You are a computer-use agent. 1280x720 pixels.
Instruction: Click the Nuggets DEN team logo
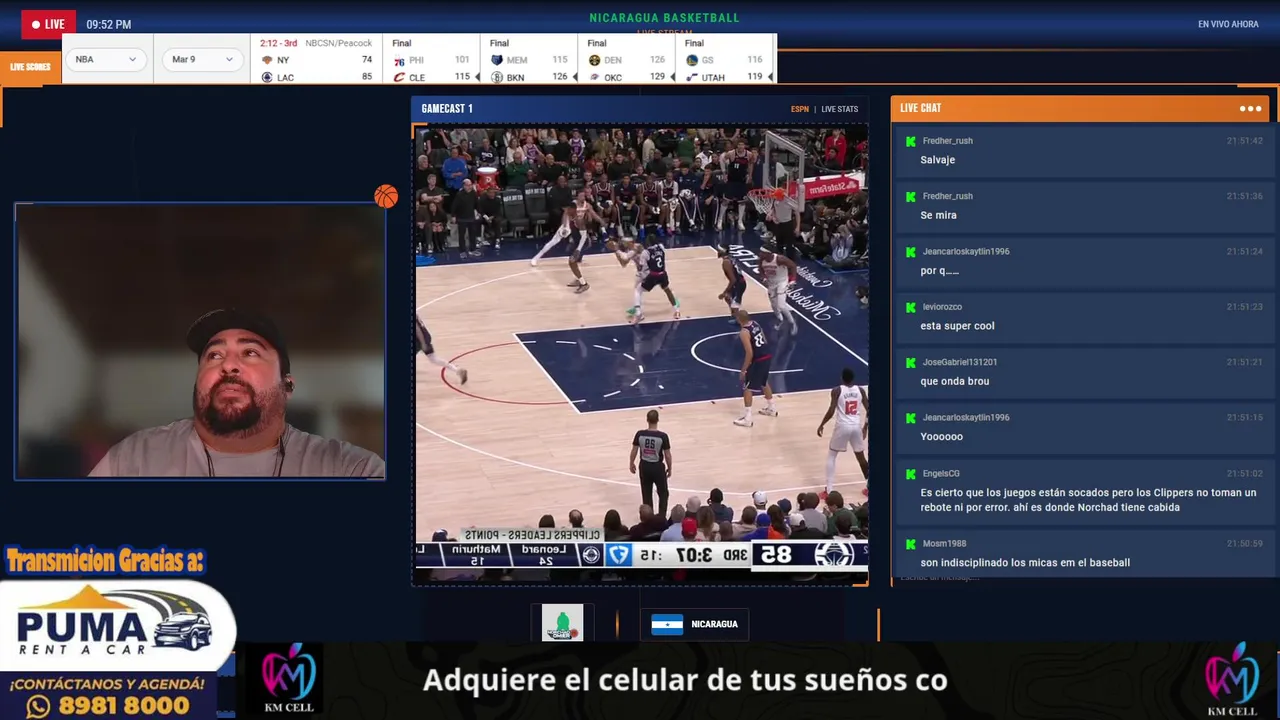point(594,60)
